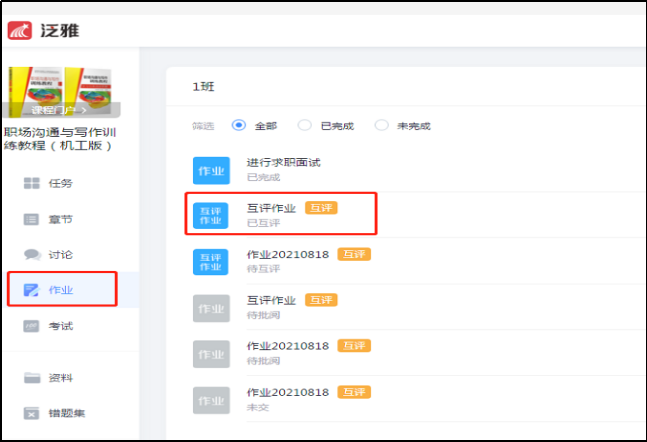
Task: Select the 全部 filter radio button
Action: 239,125
